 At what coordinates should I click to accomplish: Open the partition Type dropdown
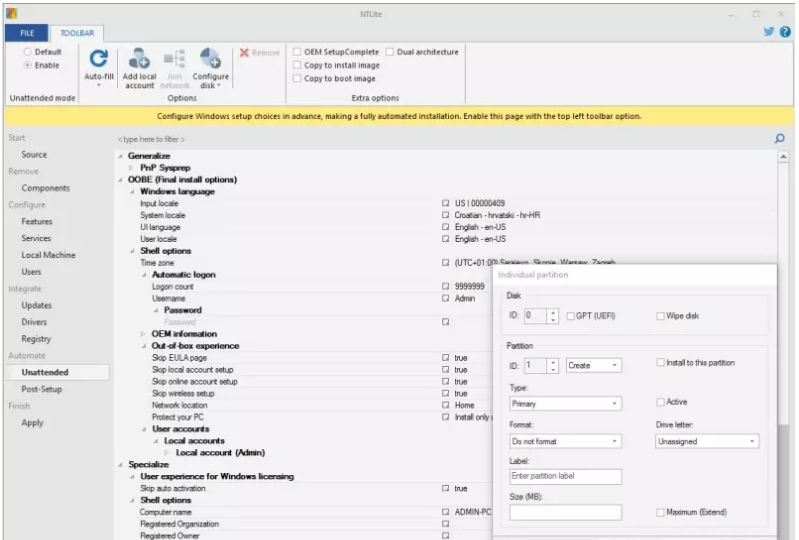pos(564,404)
